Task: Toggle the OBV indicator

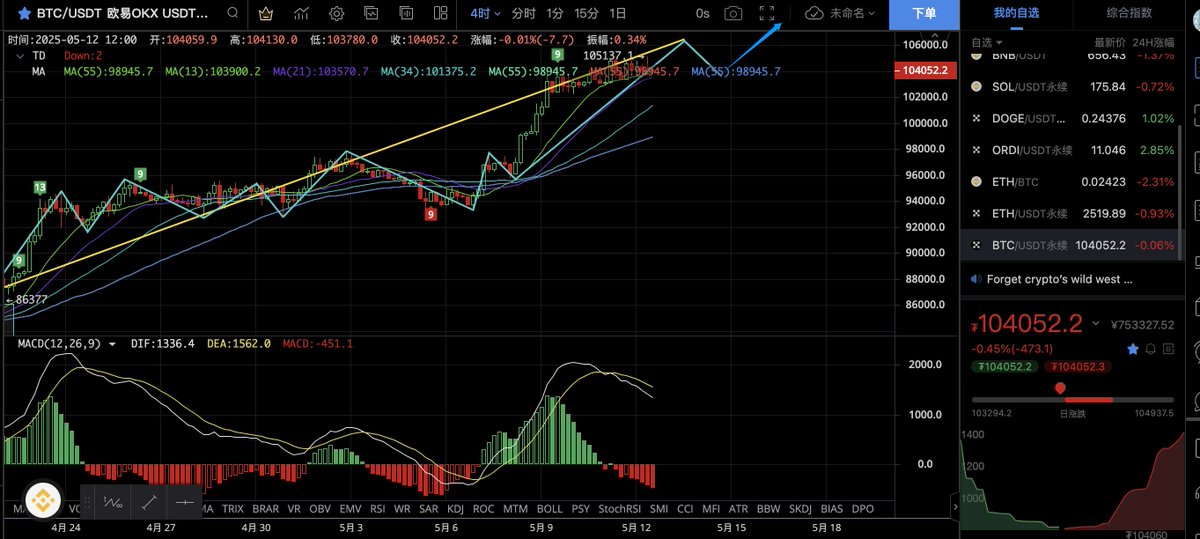Action: 320,509
